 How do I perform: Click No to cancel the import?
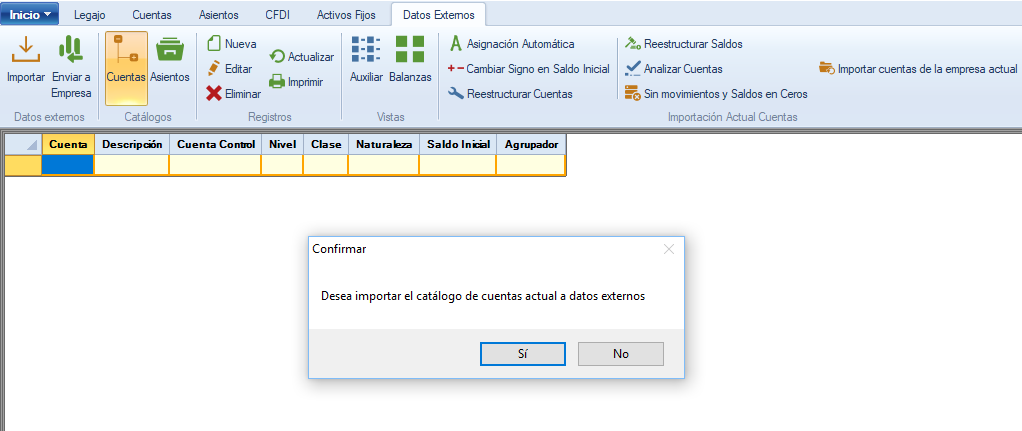tap(621, 354)
